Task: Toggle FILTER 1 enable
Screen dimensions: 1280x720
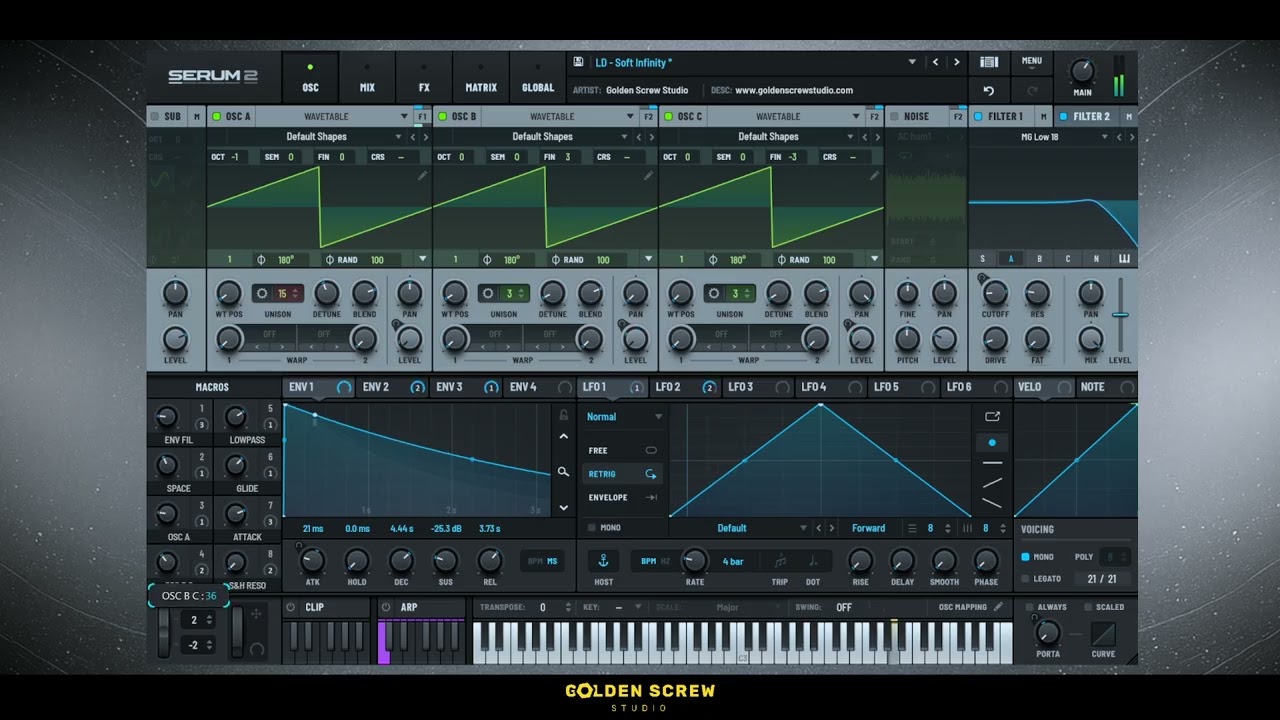Action: point(978,116)
